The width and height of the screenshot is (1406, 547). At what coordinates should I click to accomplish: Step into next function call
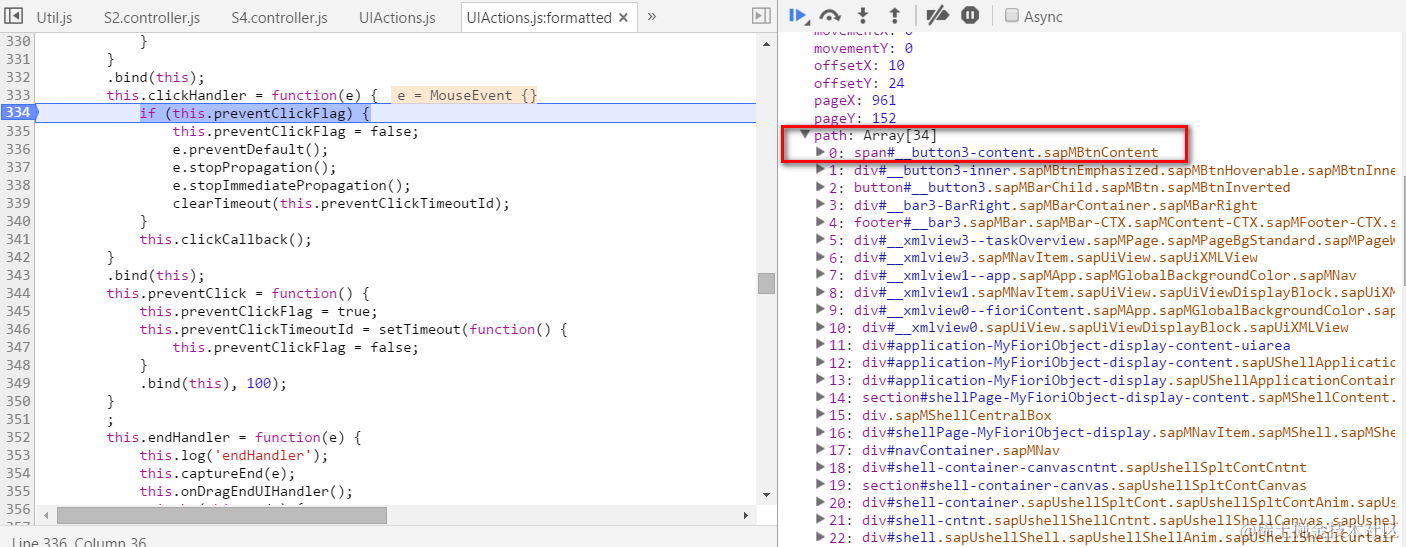pyautogui.click(x=863, y=16)
